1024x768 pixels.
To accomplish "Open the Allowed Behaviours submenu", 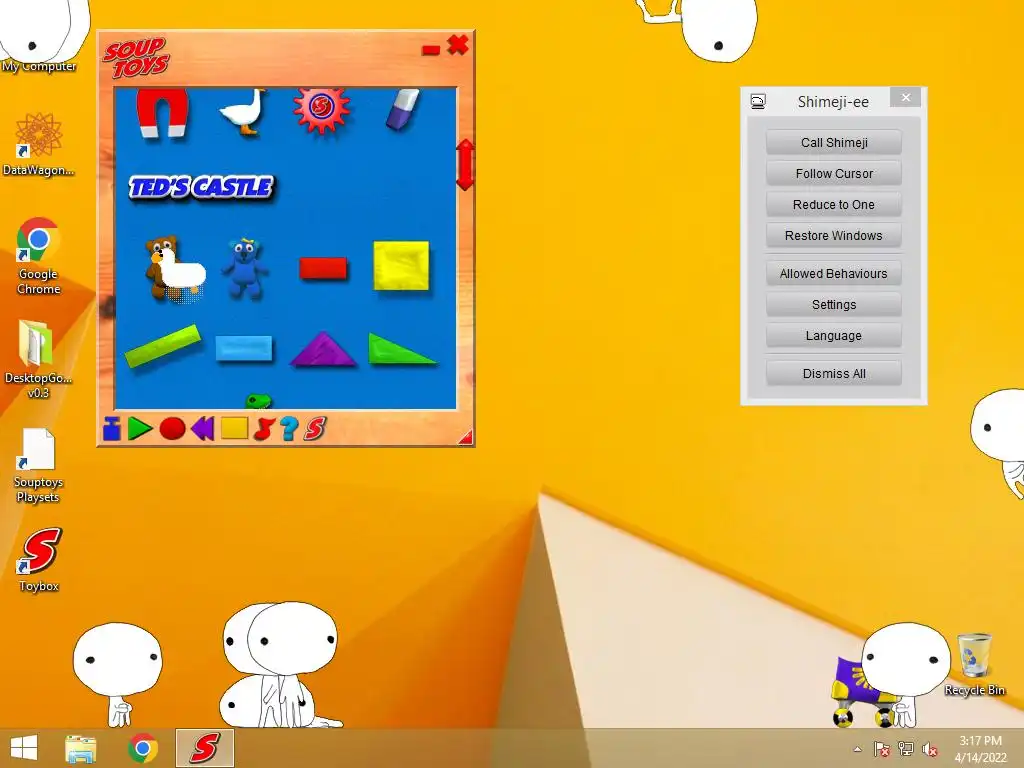I will 834,274.
